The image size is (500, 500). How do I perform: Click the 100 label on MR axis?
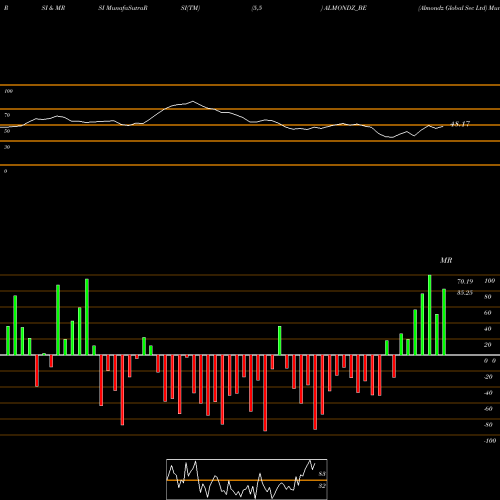click(x=490, y=281)
